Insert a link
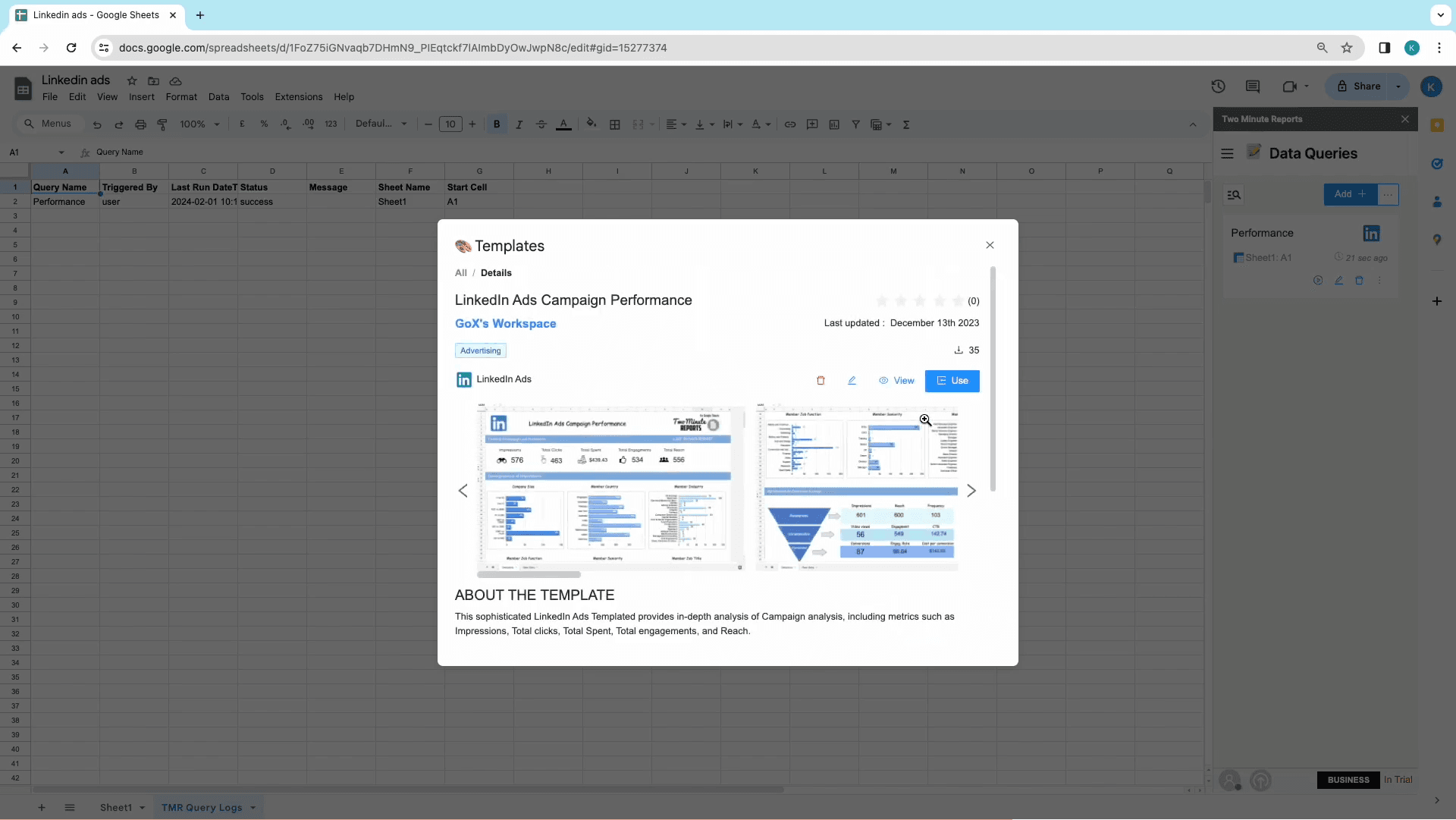 pyautogui.click(x=790, y=124)
